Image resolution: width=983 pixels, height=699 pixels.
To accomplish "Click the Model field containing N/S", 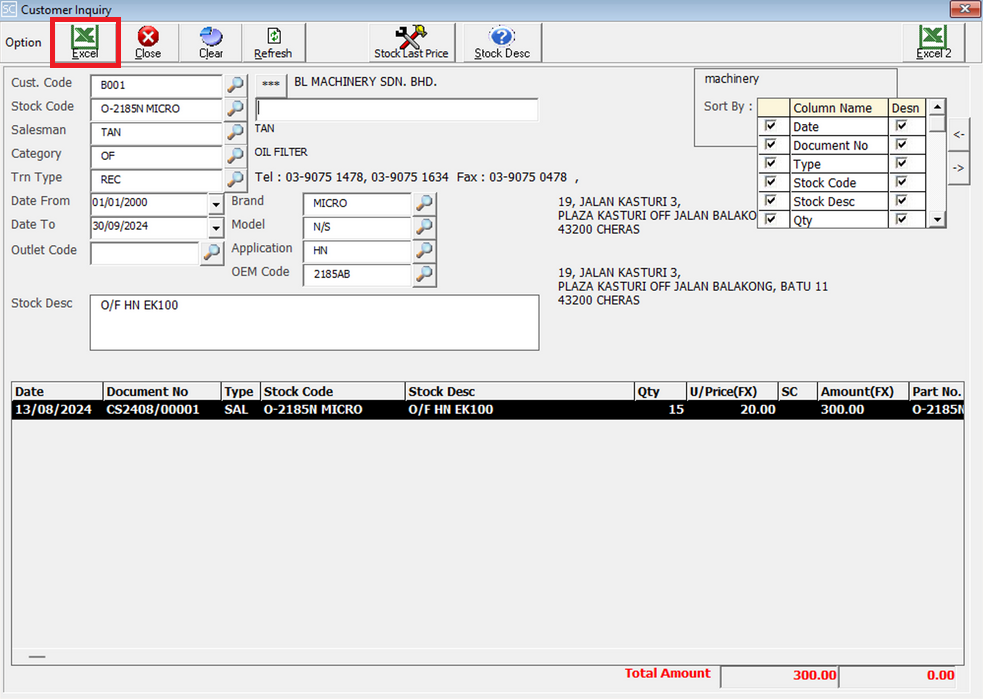I will (357, 227).
